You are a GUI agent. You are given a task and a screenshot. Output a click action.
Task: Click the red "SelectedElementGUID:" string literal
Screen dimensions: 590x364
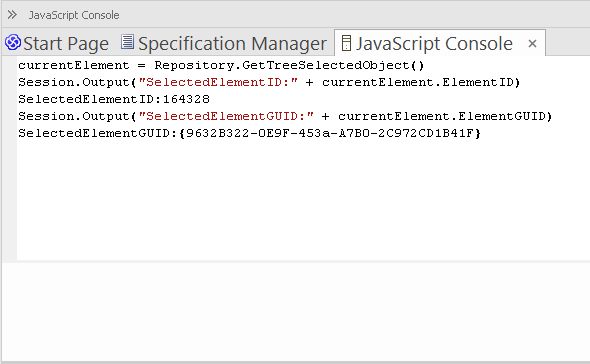coord(226,116)
